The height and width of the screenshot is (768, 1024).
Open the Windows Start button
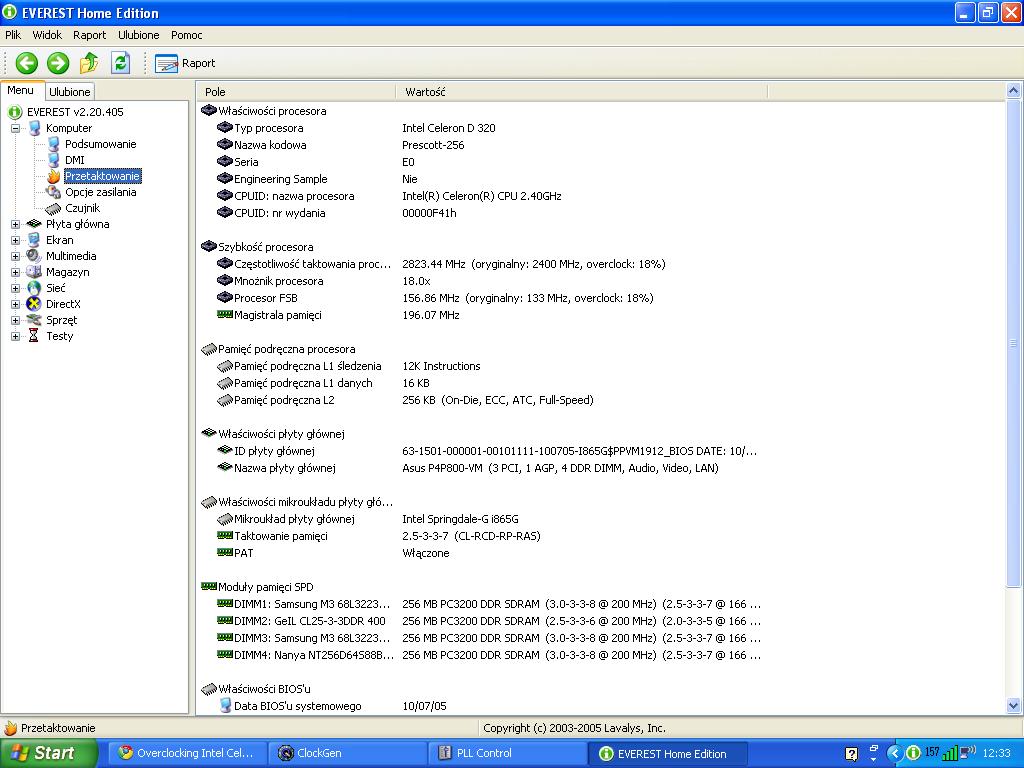(x=48, y=753)
